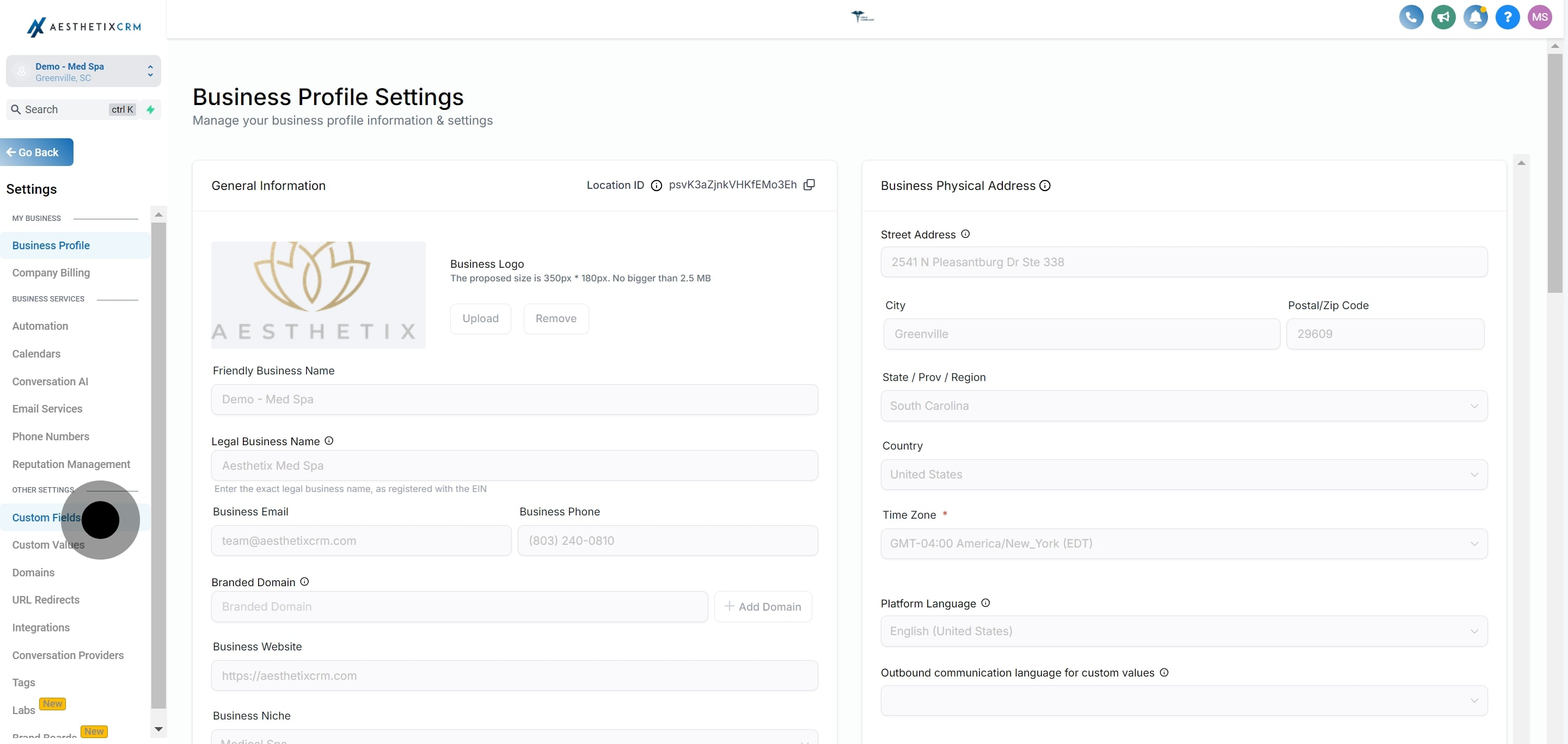The image size is (1568, 744).
Task: Click the Add Domain button
Action: pos(763,606)
